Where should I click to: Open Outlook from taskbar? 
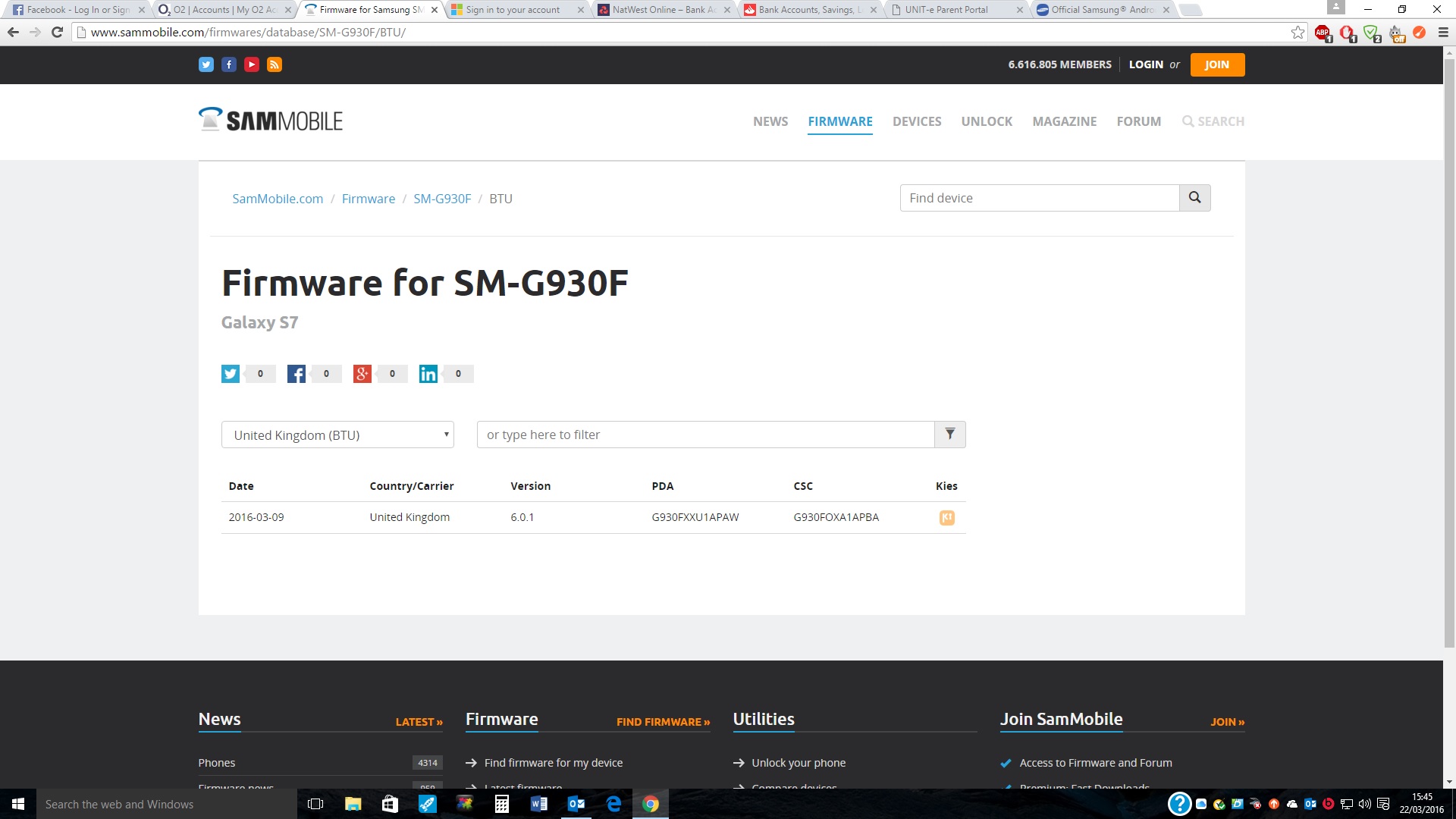click(576, 804)
